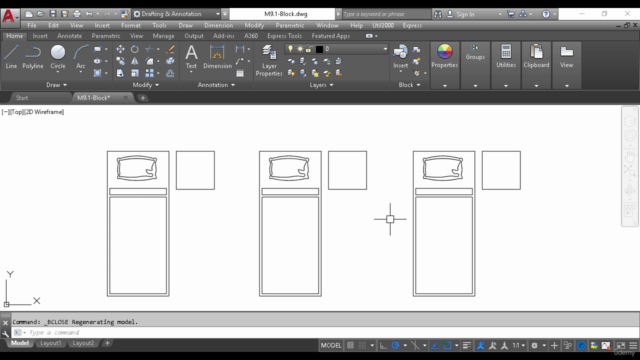The image size is (640, 360).
Task: Toggle lineweight display in status bar
Action: (x=467, y=345)
